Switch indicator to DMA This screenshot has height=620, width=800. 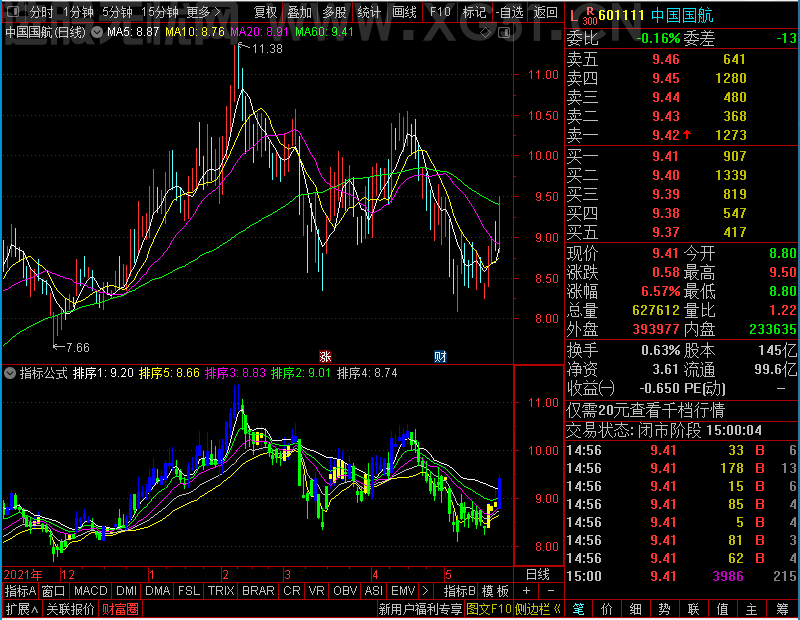[158, 591]
